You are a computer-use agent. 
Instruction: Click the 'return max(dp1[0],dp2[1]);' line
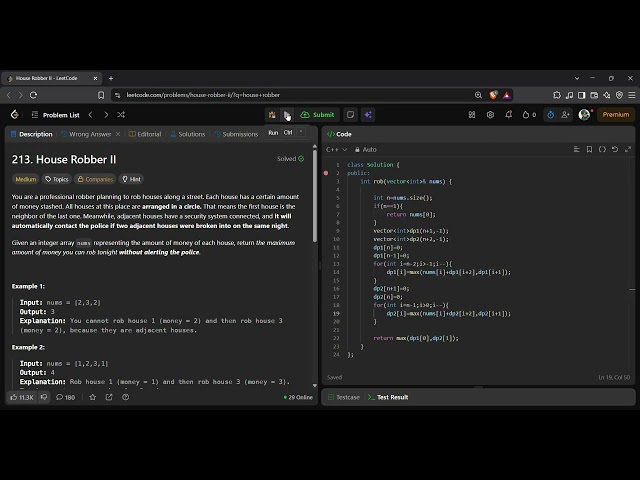coord(416,338)
